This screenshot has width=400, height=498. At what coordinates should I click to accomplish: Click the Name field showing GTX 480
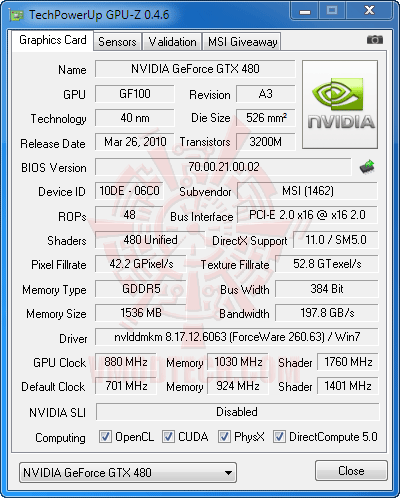(x=195, y=69)
